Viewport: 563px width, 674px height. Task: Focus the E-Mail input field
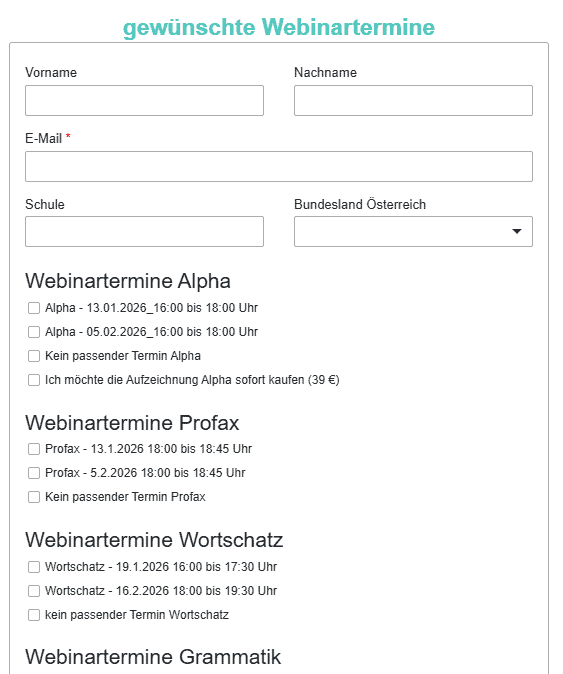click(x=279, y=166)
